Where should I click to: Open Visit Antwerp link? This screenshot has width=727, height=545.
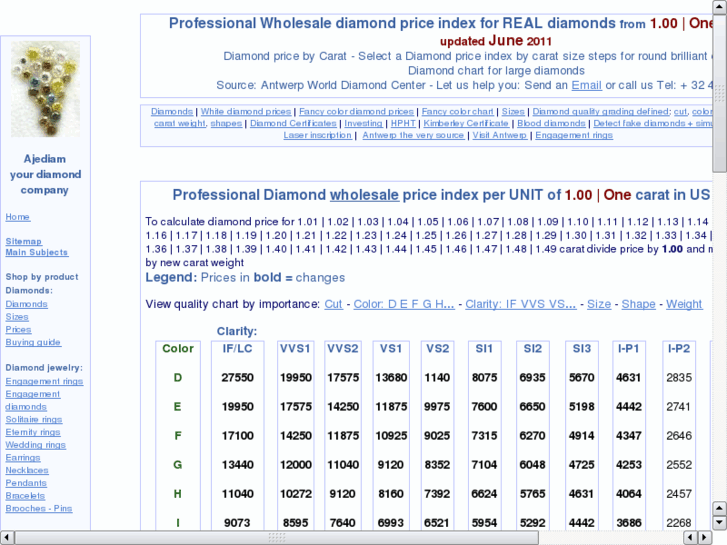[x=499, y=135]
